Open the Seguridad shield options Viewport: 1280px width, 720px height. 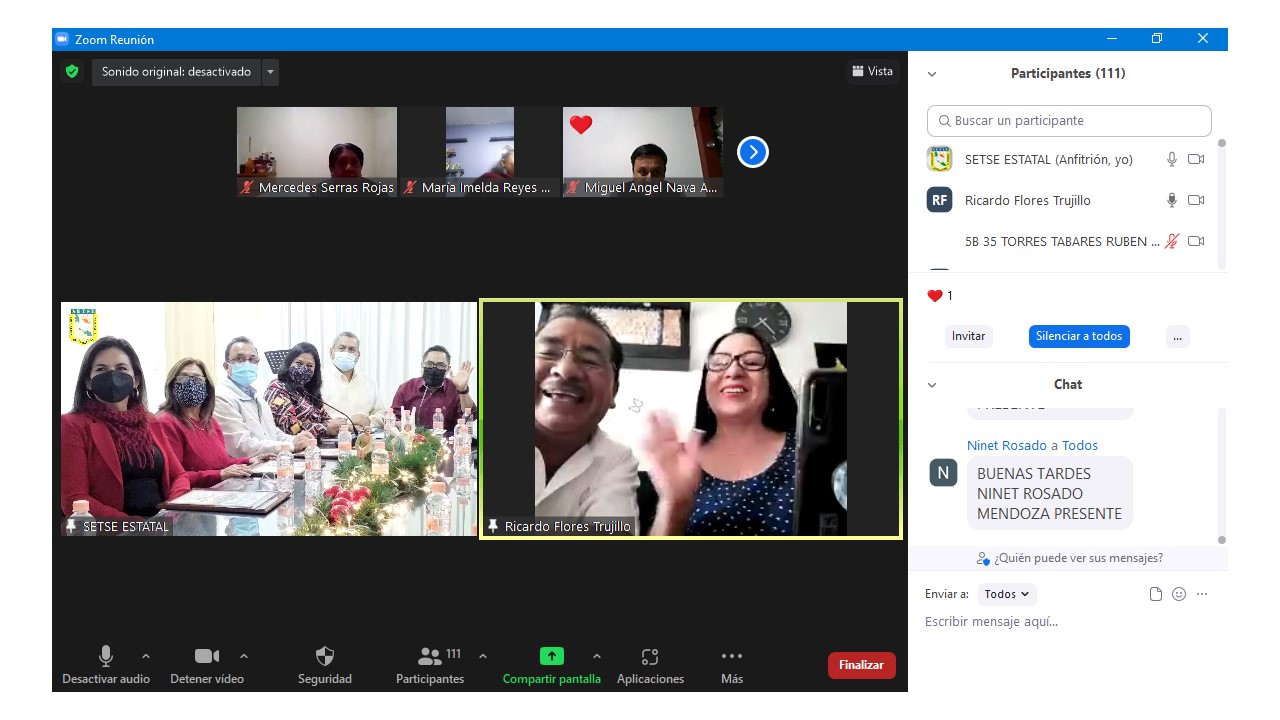pyautogui.click(x=324, y=657)
